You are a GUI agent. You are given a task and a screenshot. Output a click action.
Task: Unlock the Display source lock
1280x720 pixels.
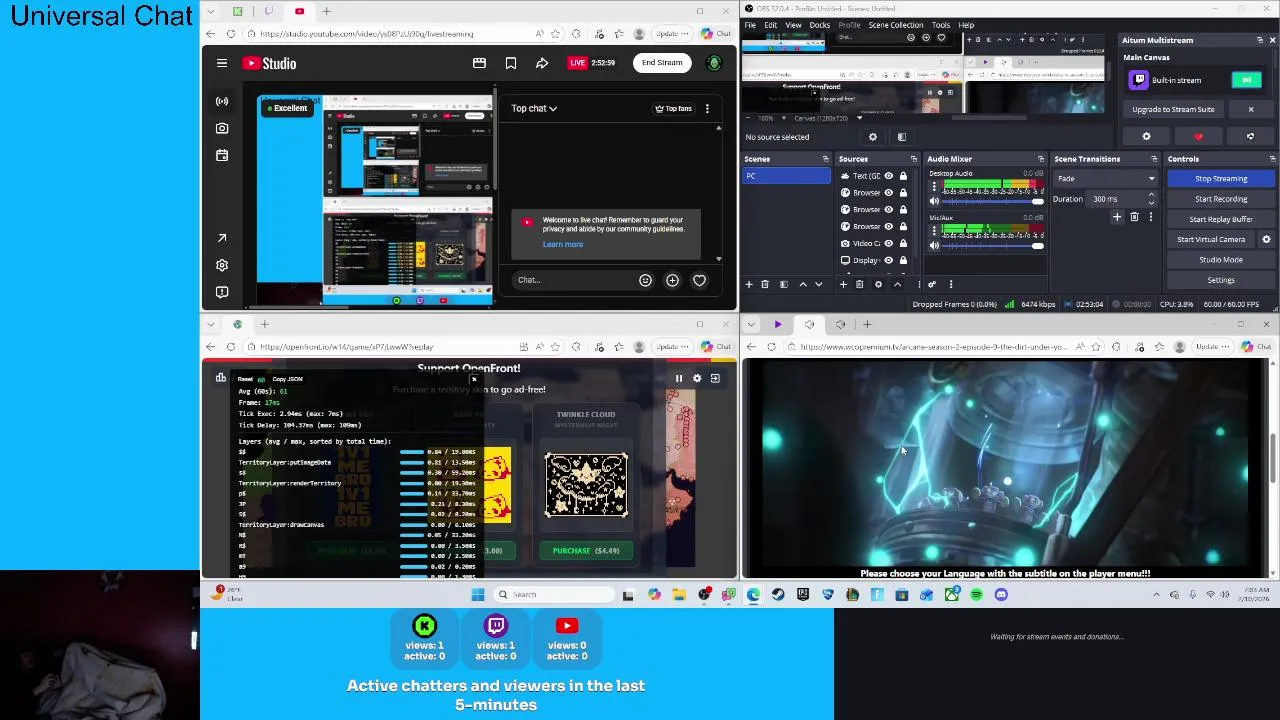903,260
